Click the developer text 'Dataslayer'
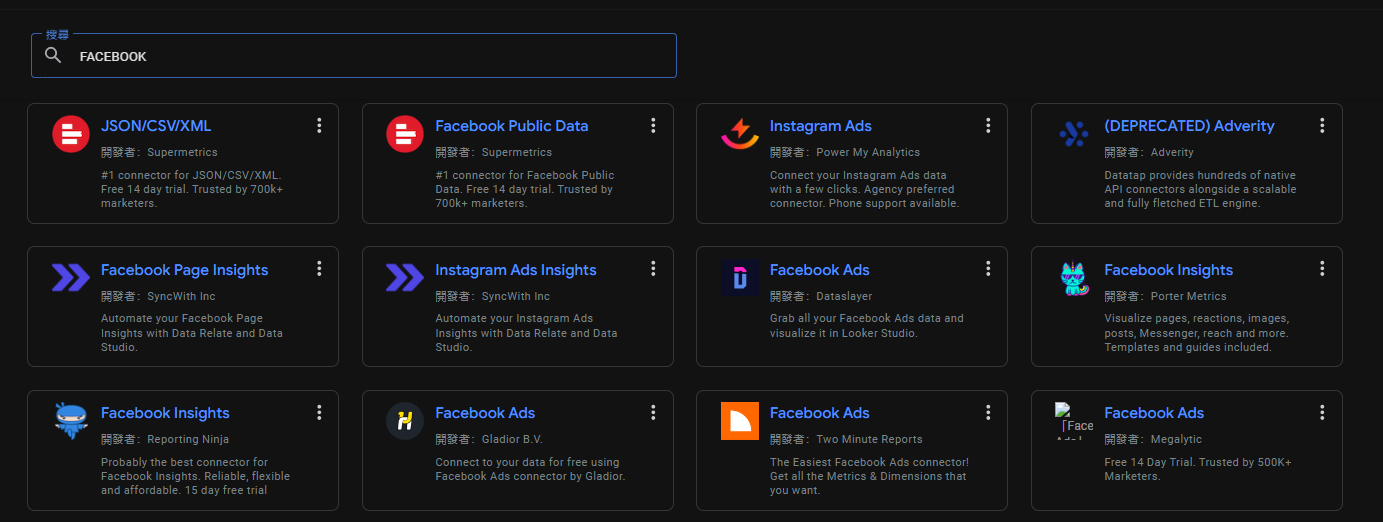Viewport: 1383px width, 522px height. pos(844,296)
